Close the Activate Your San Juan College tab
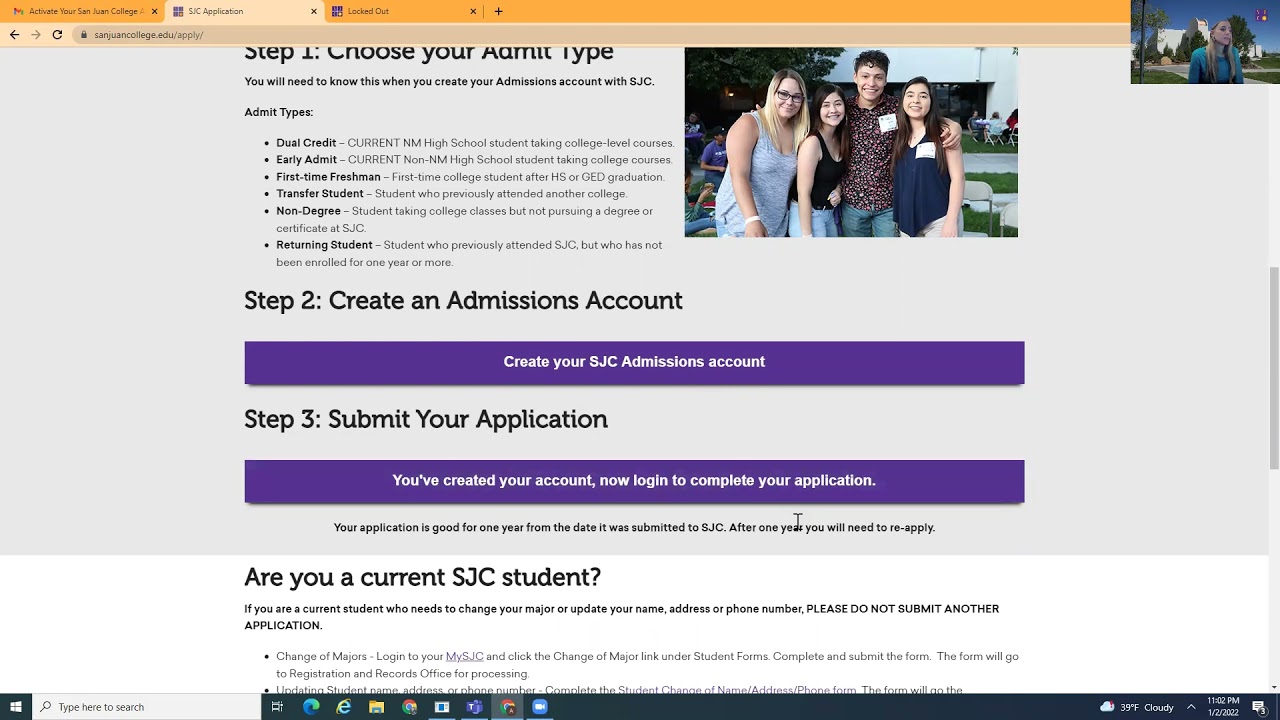The height and width of the screenshot is (720, 1280). [154, 11]
